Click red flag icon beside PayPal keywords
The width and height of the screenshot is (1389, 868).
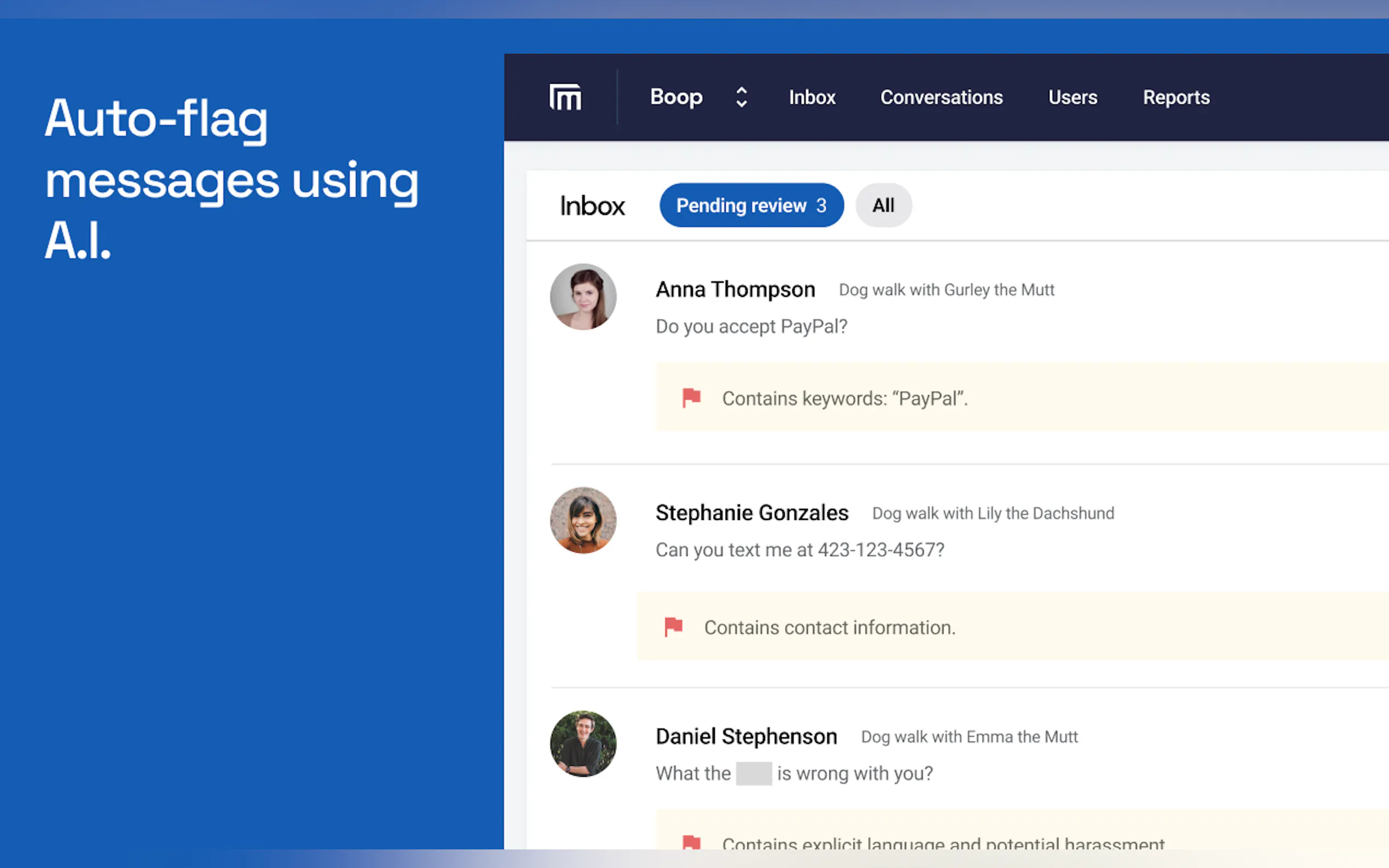tap(691, 397)
